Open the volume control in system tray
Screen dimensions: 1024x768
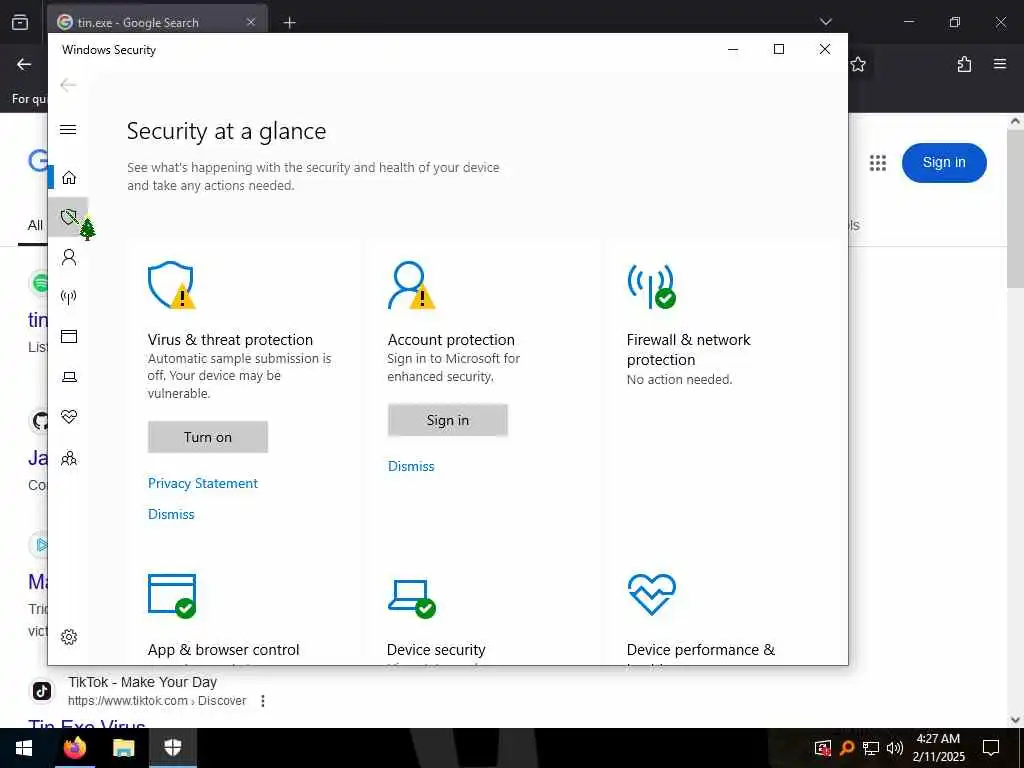click(x=895, y=748)
